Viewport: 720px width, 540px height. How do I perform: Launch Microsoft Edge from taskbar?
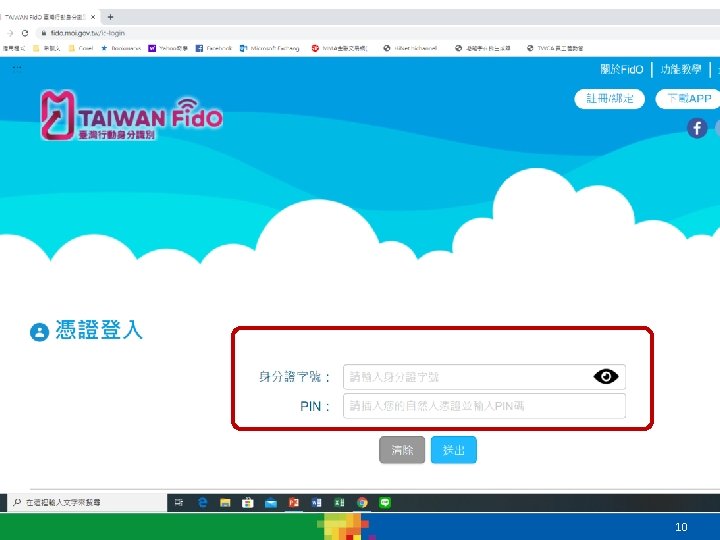pyautogui.click(x=202, y=503)
